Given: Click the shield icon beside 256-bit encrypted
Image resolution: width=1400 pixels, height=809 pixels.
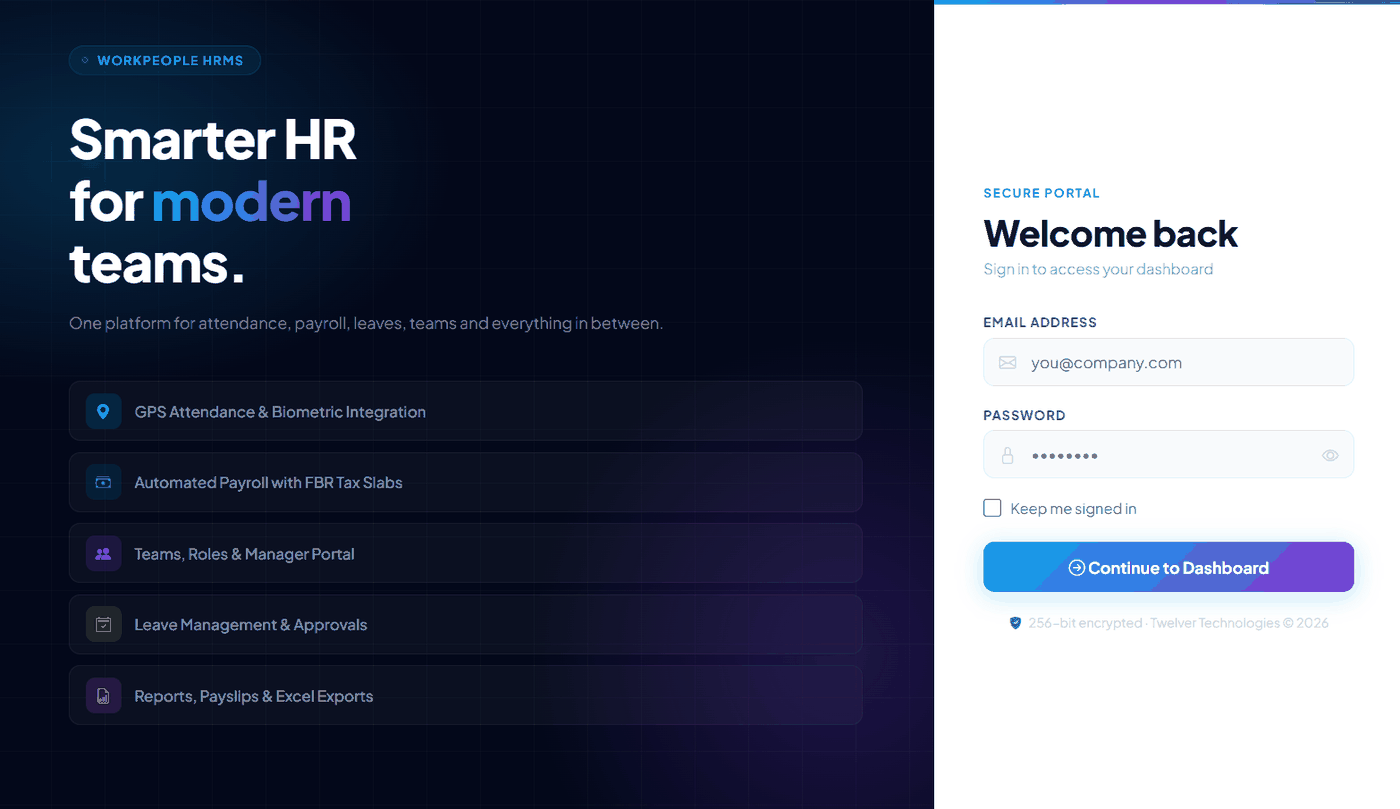Looking at the screenshot, I should (1015, 623).
